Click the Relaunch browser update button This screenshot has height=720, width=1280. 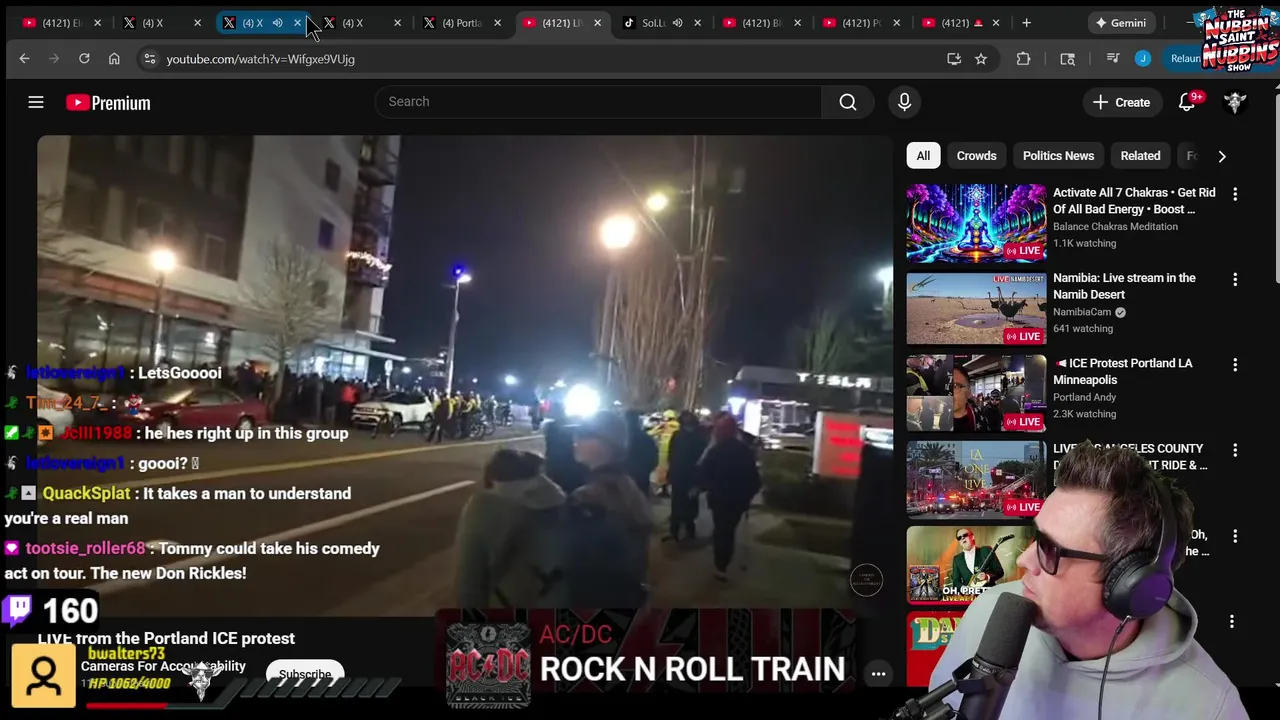click(x=1184, y=59)
